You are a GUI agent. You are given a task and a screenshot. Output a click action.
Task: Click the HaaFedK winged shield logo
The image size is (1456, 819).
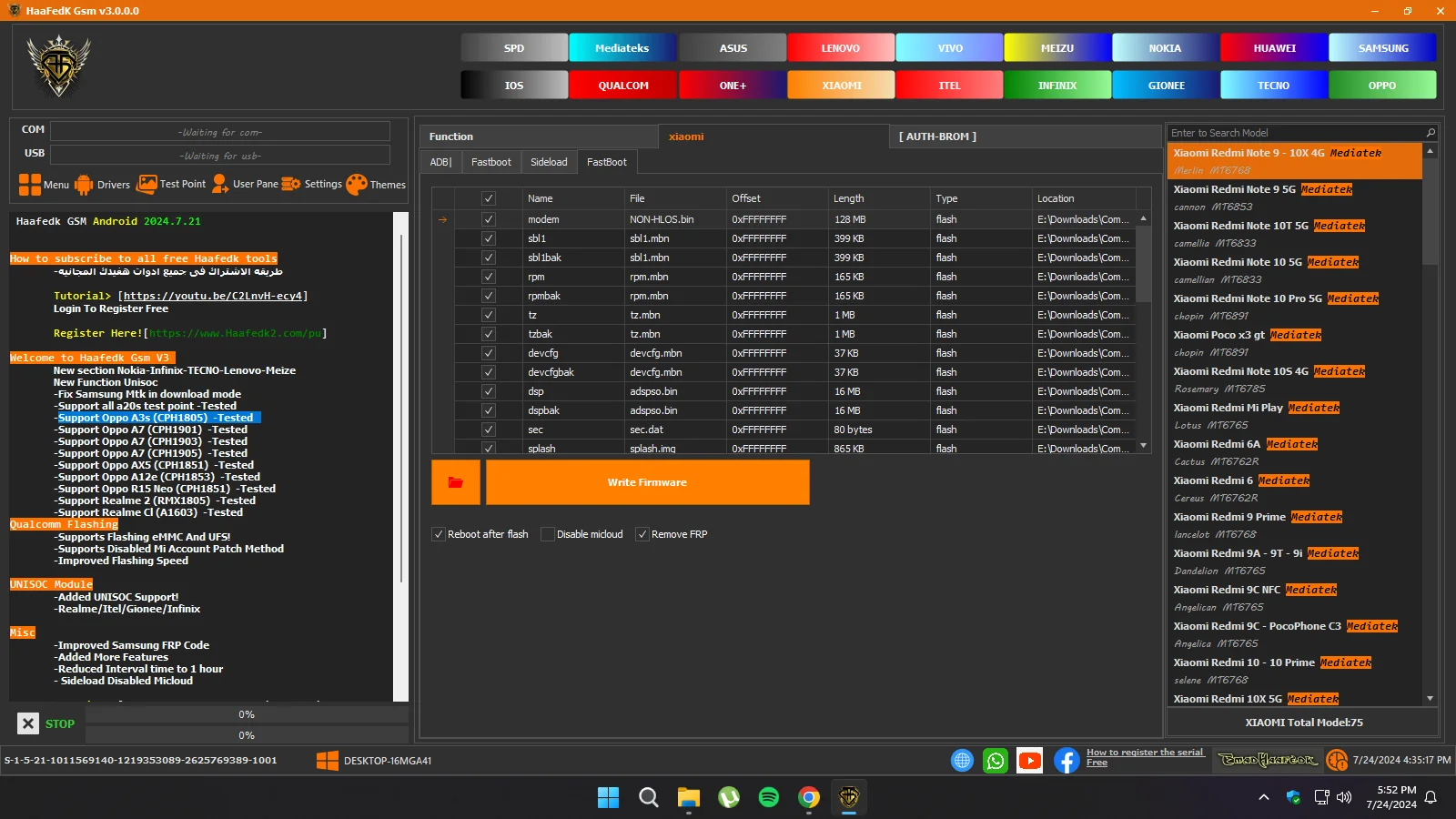click(59, 66)
